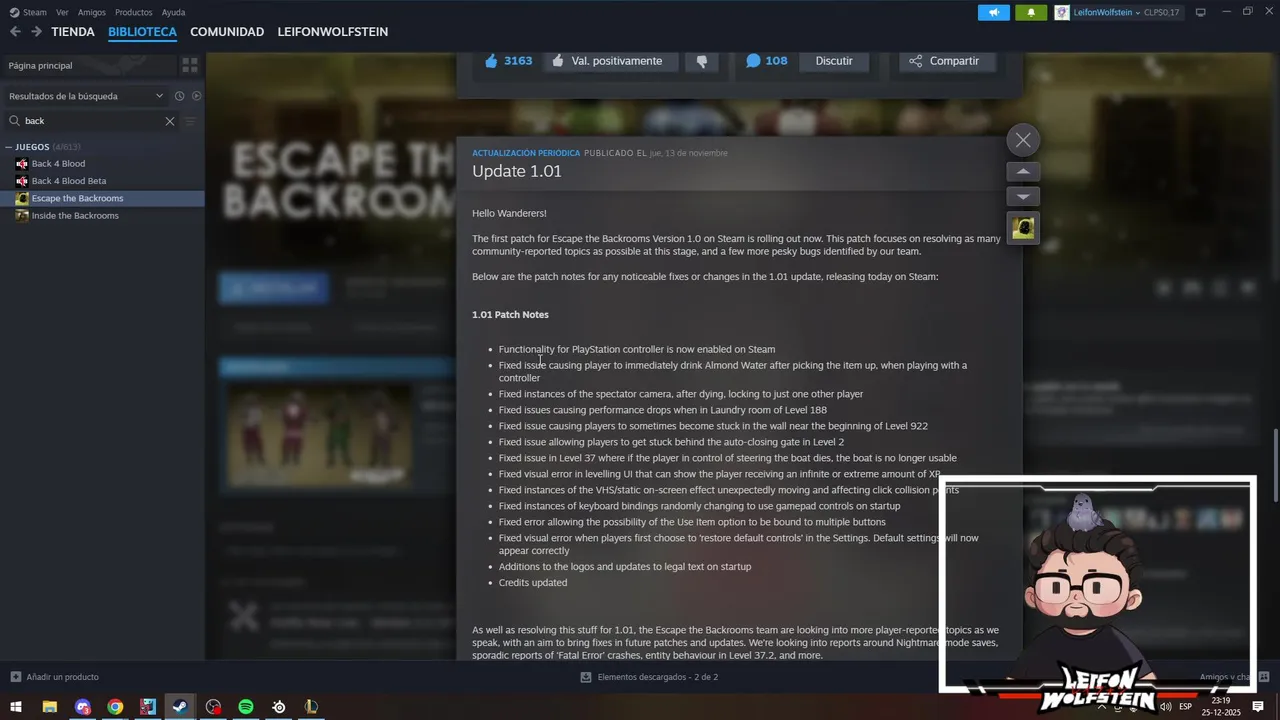This screenshot has height=720, width=1280.
Task: Click the blue thumbs up 3163 icon
Action: (x=491, y=61)
